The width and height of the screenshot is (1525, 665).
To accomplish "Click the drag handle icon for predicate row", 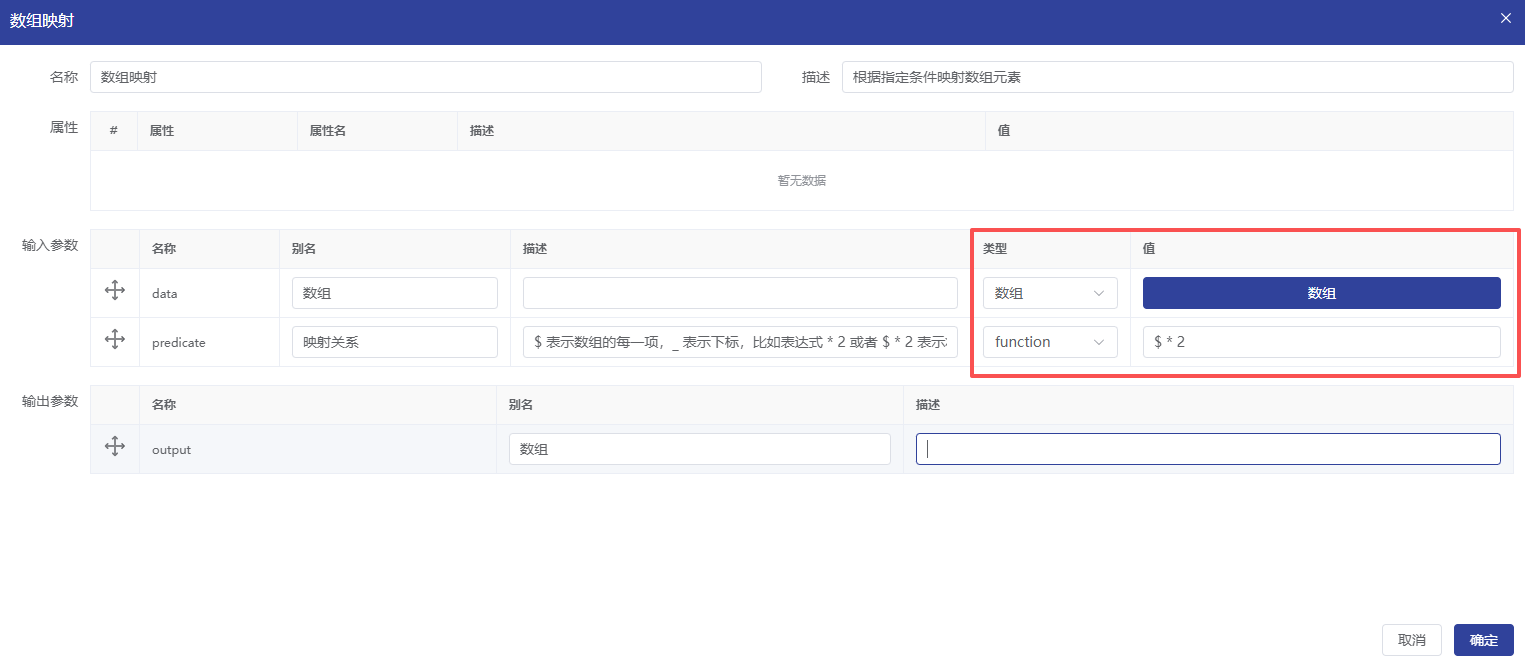I will click(x=115, y=340).
